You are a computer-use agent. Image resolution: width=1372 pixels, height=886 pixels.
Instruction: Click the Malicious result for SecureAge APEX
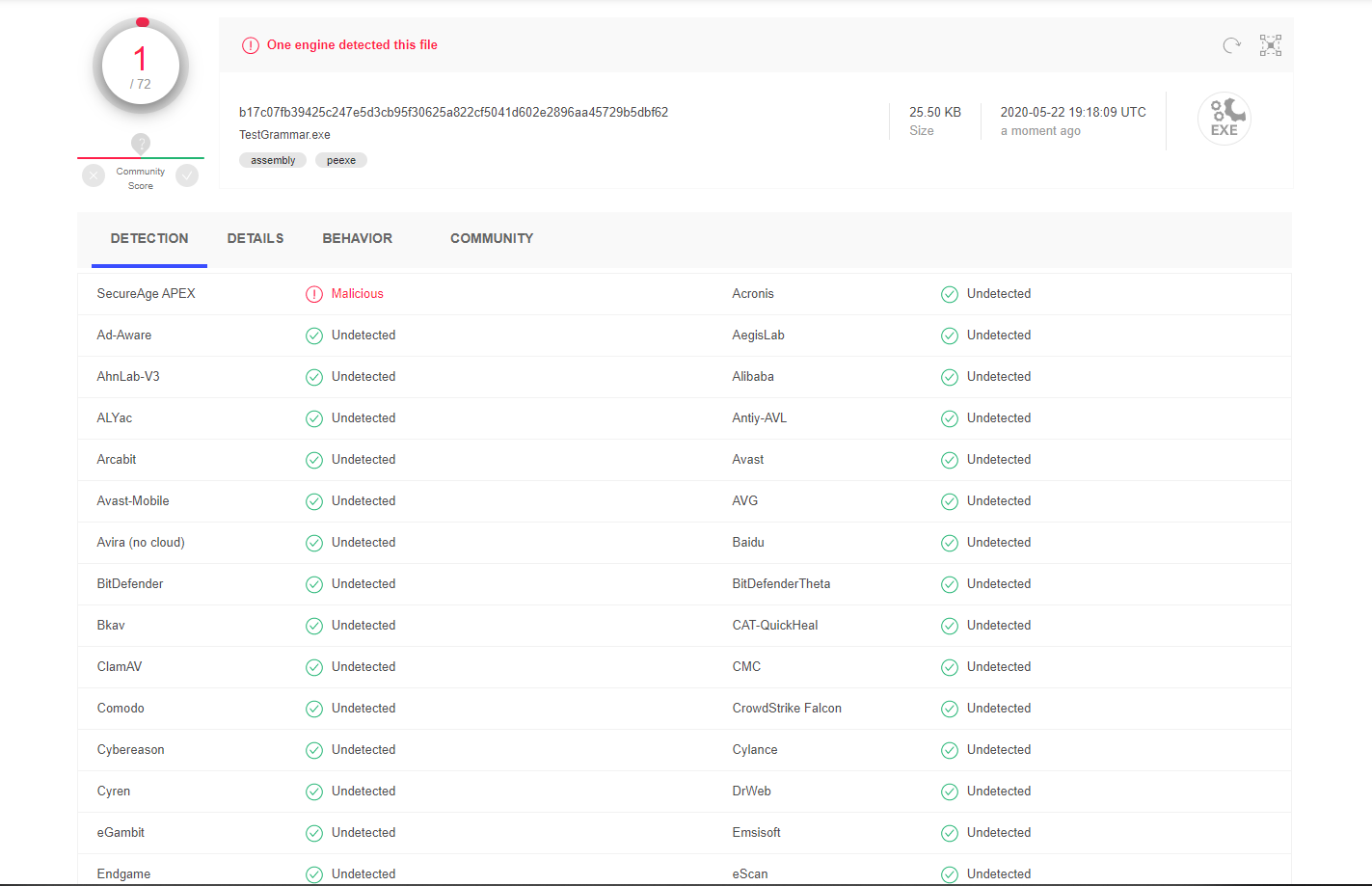click(x=357, y=294)
